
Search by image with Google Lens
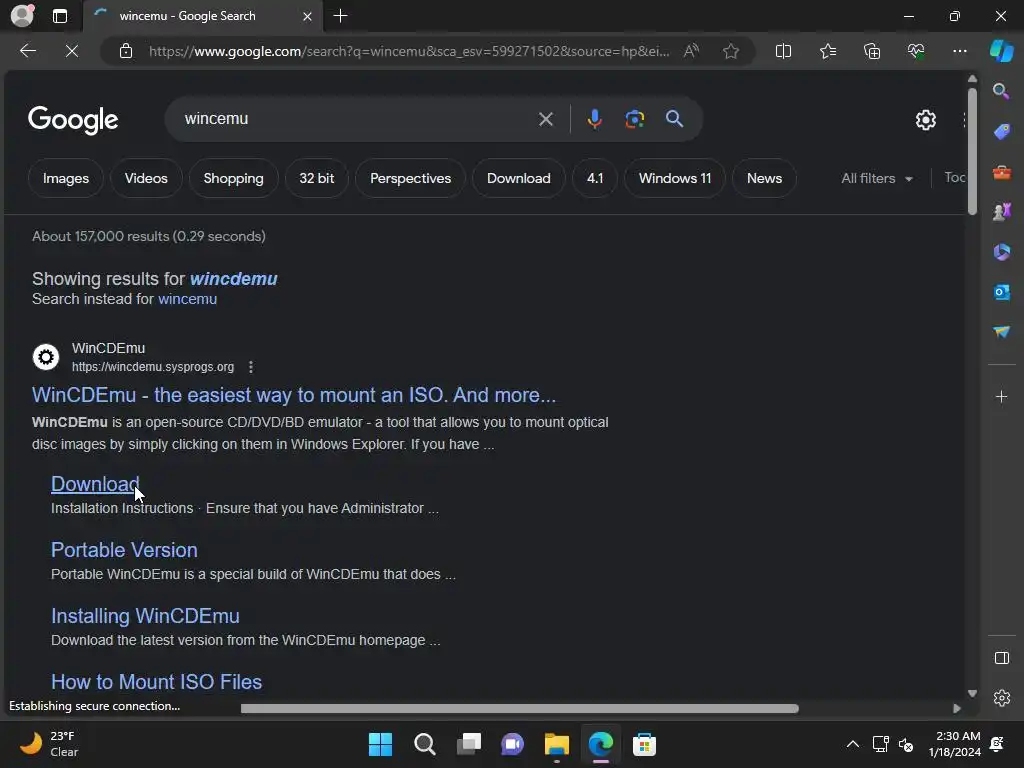coord(634,119)
